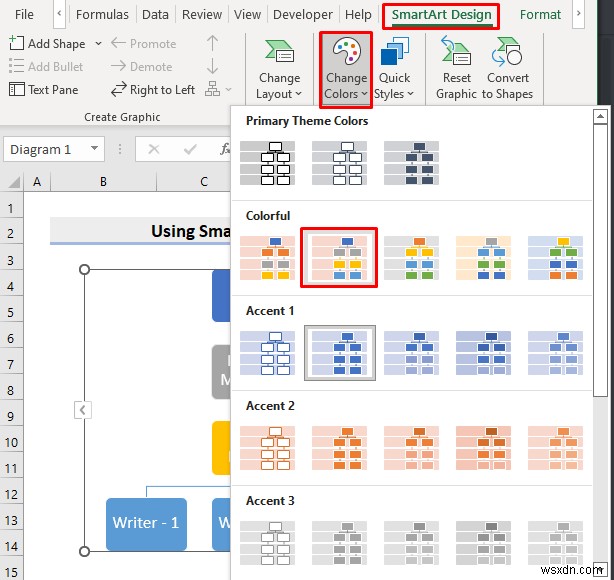Click the Add Bullet button

coord(46,67)
